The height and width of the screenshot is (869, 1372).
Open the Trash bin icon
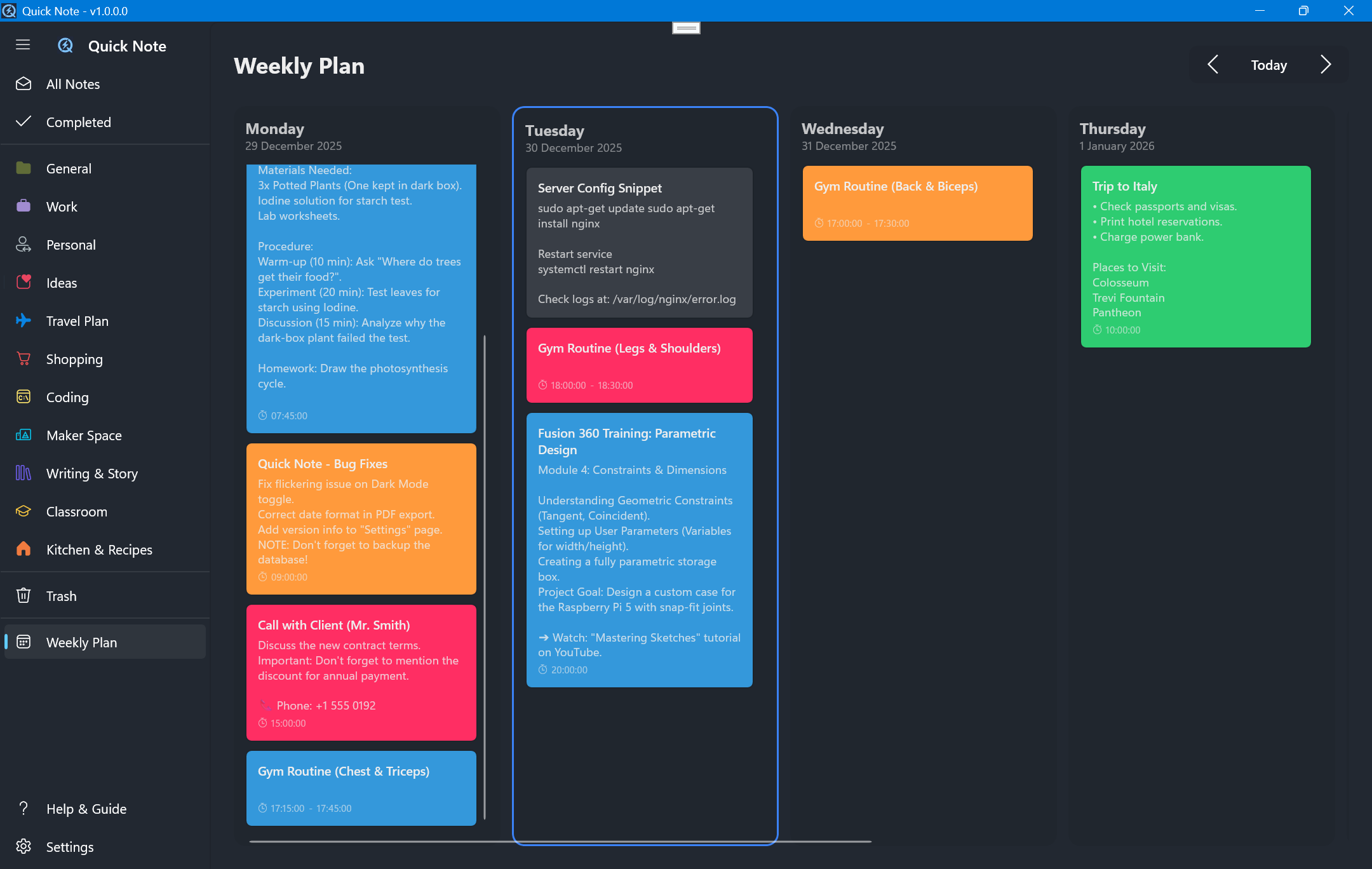tap(24, 596)
